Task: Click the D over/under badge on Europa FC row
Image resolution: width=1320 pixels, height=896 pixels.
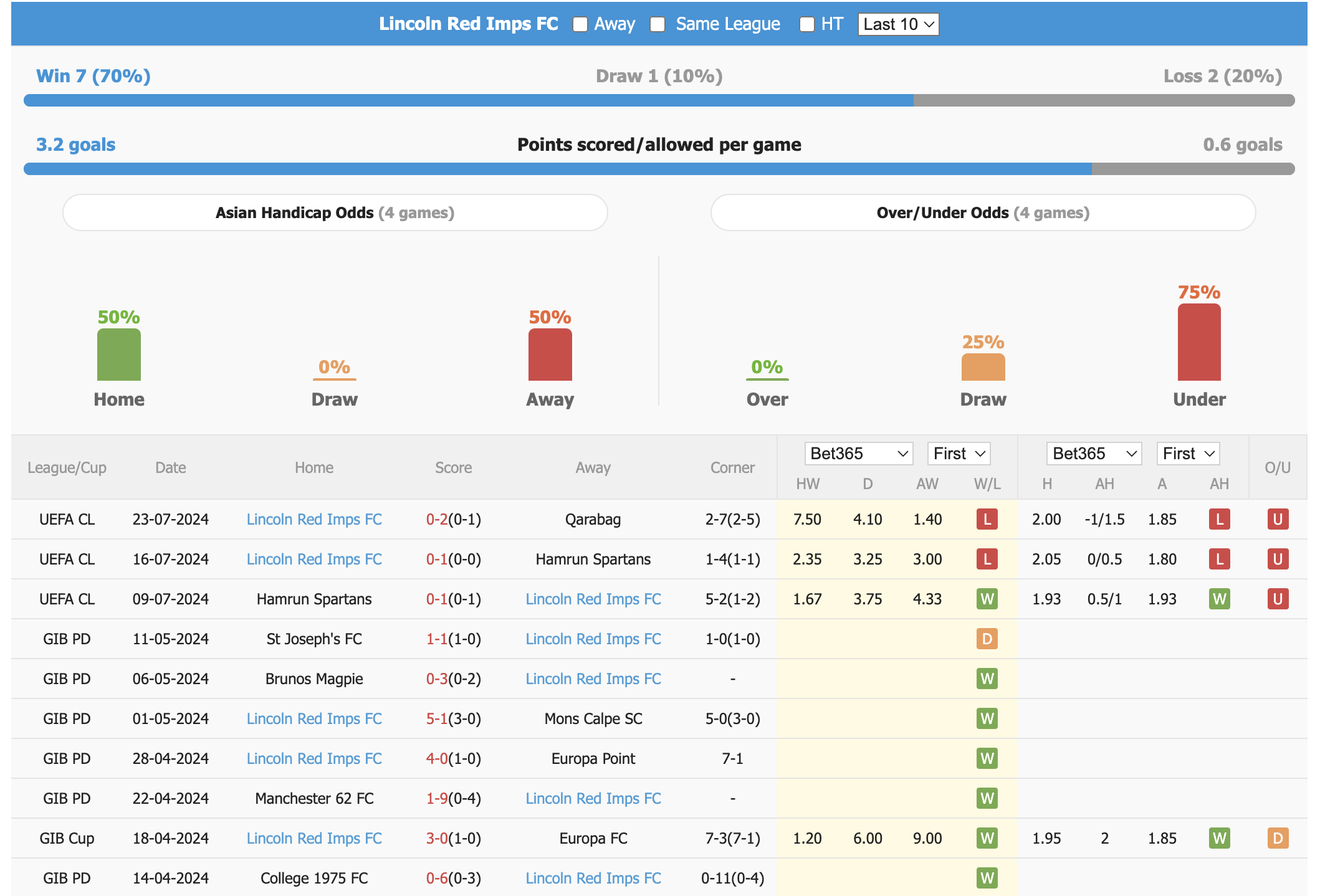Action: click(x=1278, y=838)
